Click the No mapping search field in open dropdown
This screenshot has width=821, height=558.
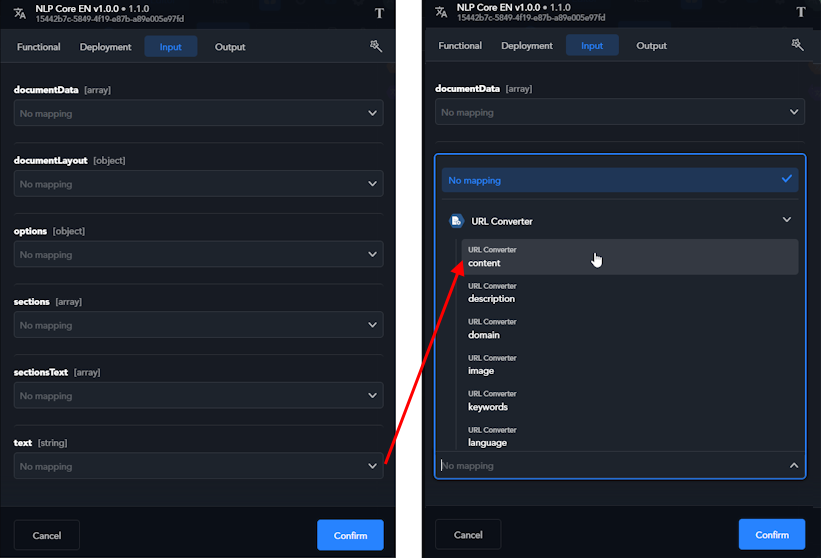[610, 466]
